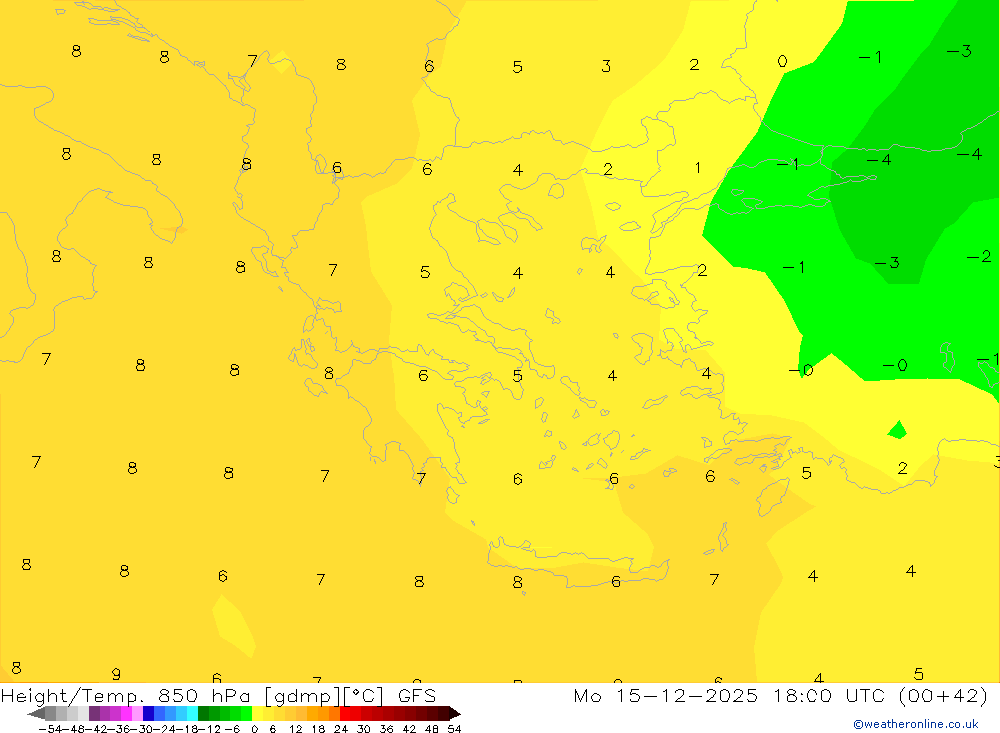Click the 'Height/Temp. 850 hPa' map title

pyautogui.click(x=126, y=695)
